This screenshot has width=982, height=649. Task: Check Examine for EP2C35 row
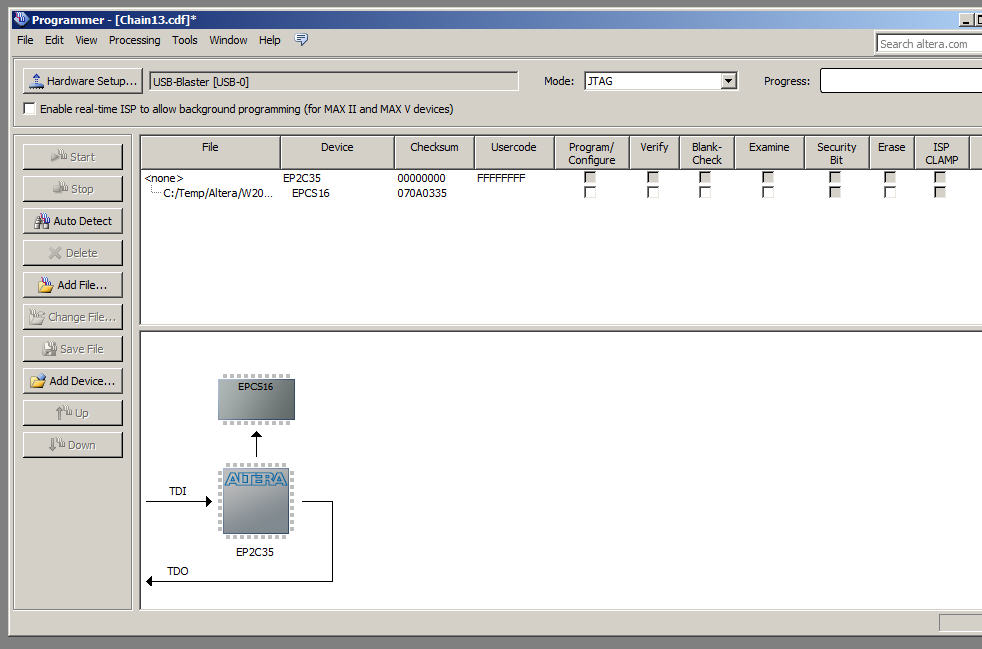768,177
